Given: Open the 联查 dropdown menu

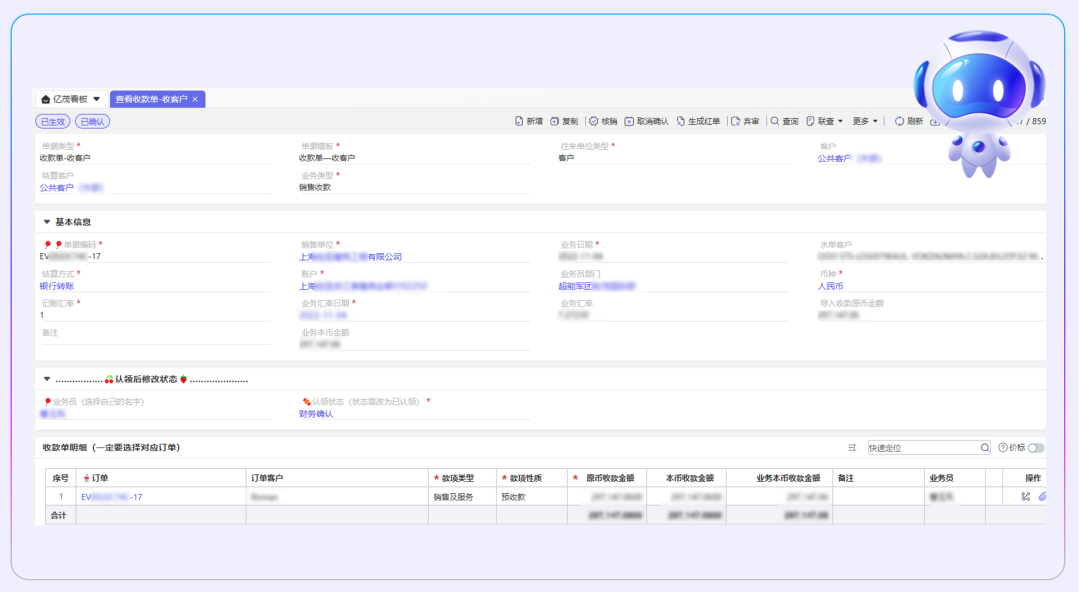Looking at the screenshot, I should [825, 121].
